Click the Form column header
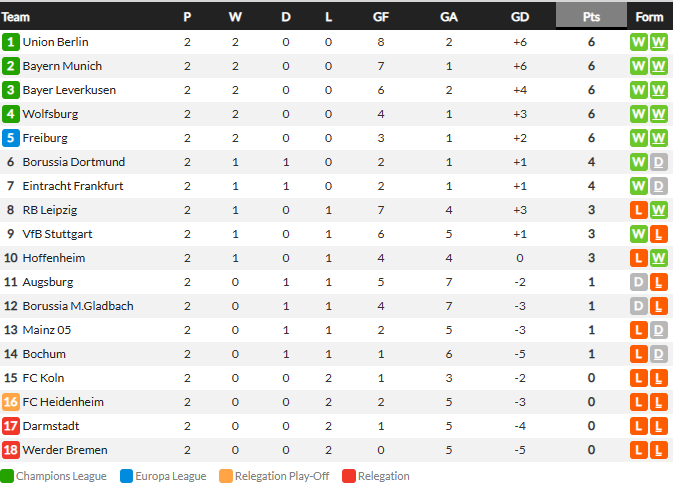The width and height of the screenshot is (681, 490). pyautogui.click(x=649, y=17)
